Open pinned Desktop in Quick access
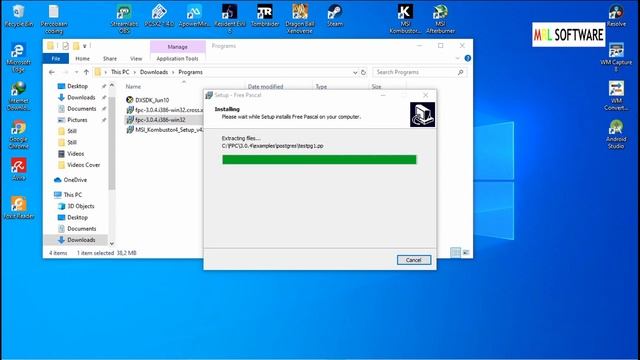 point(78,86)
